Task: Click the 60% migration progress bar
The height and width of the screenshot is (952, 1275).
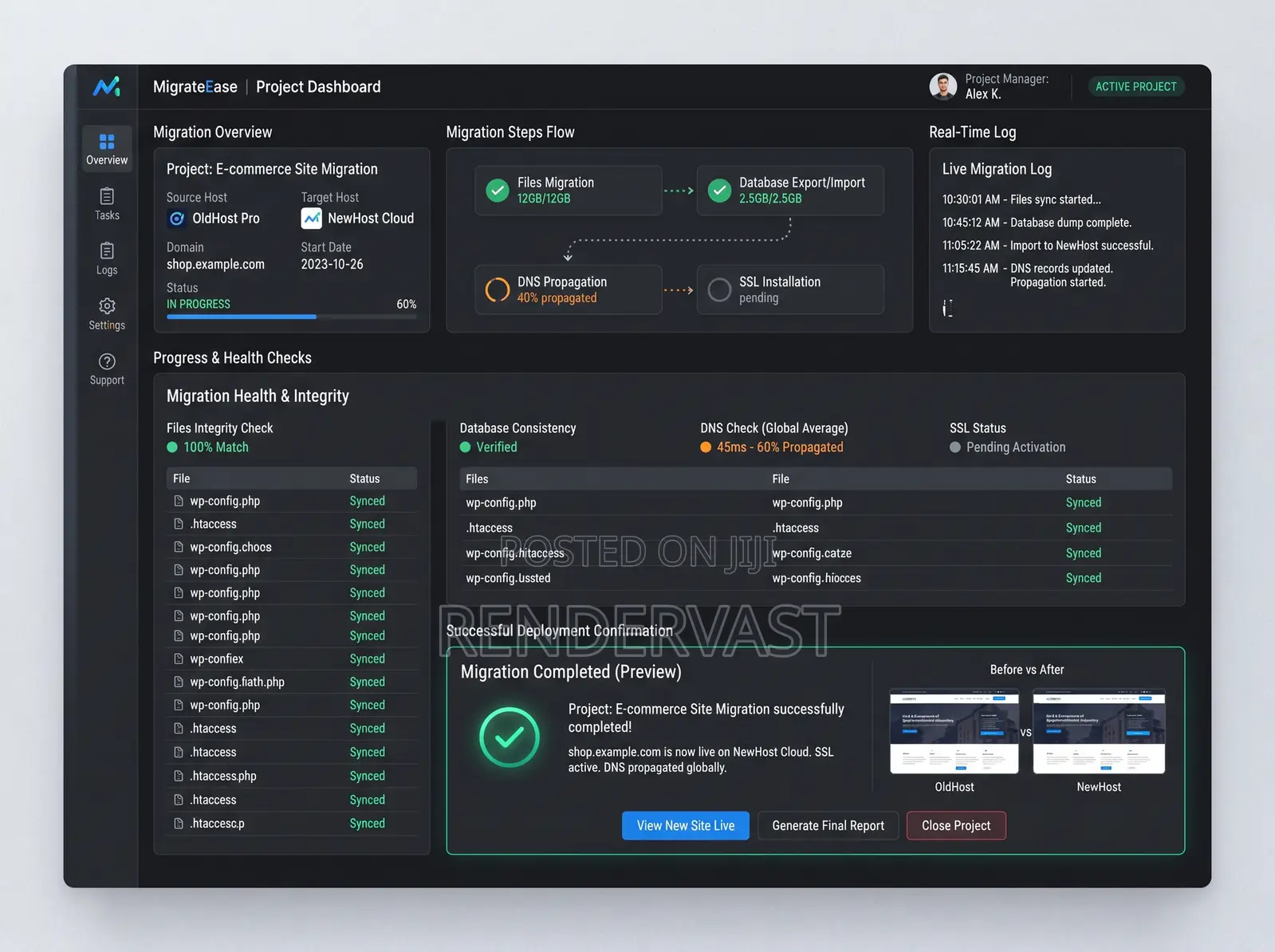Action: 291,317
